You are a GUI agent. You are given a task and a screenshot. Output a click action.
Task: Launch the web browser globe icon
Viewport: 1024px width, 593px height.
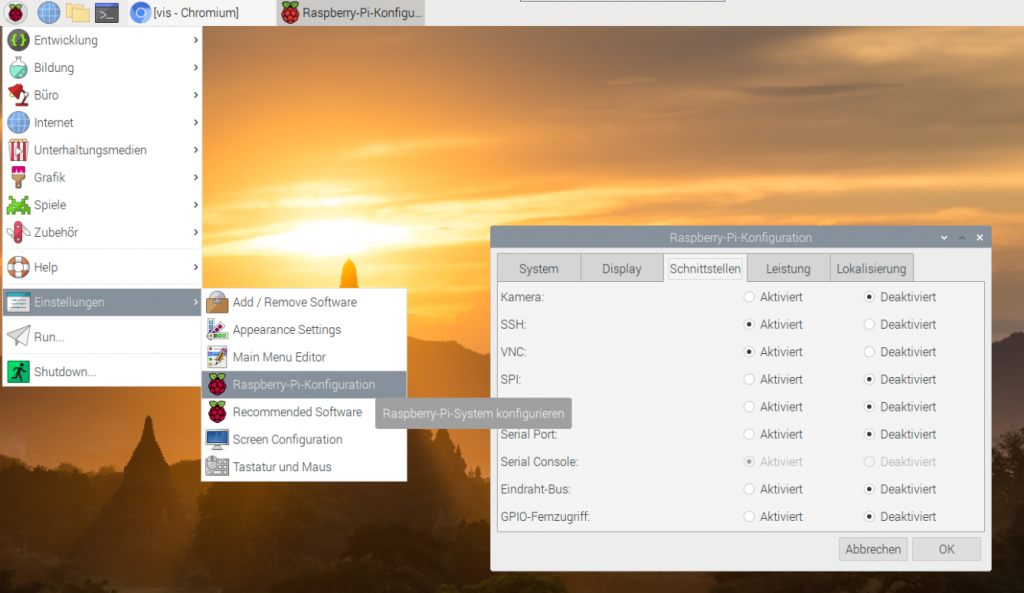pyautogui.click(x=47, y=13)
